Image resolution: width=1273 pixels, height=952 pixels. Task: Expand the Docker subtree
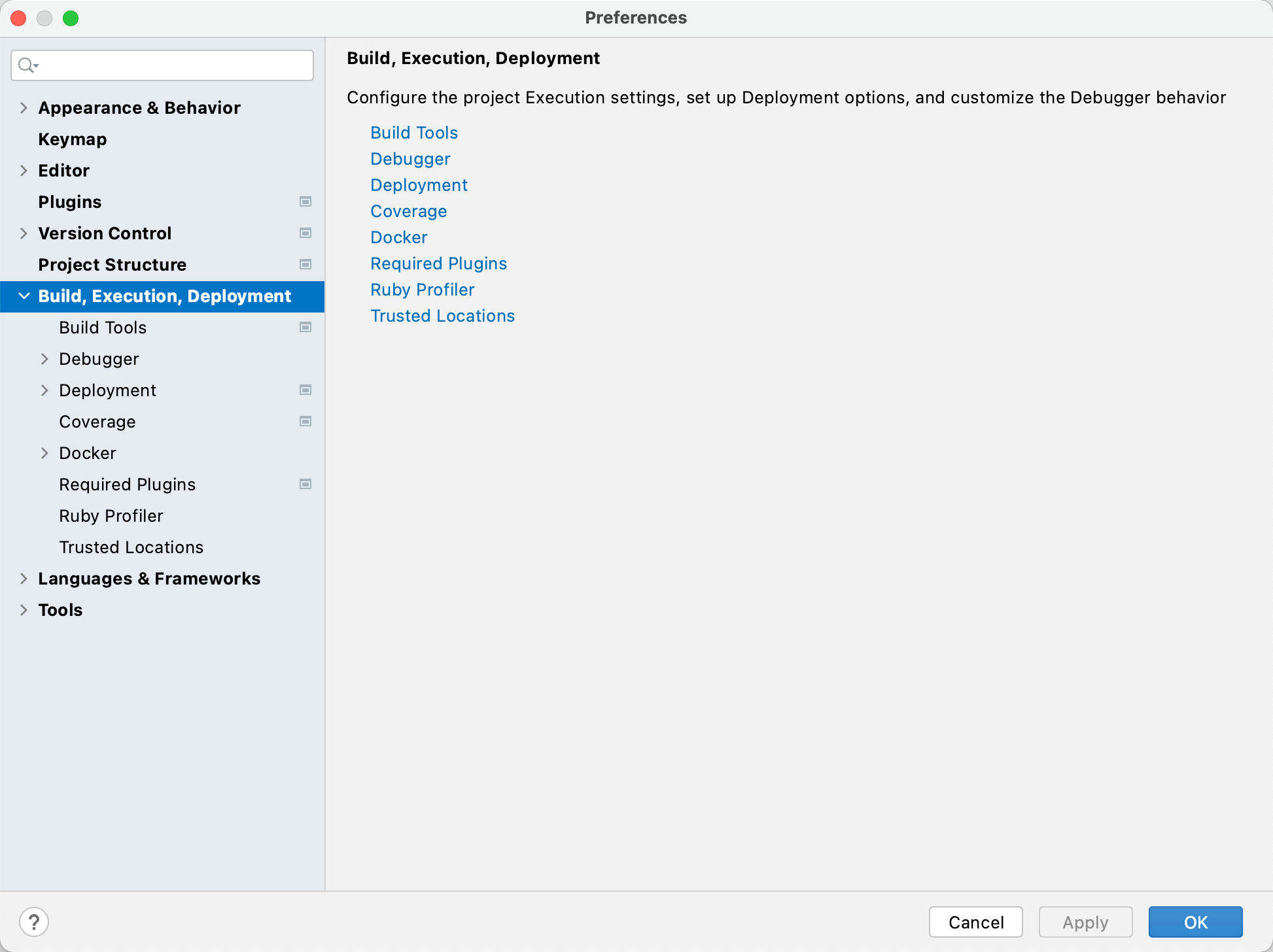[44, 453]
